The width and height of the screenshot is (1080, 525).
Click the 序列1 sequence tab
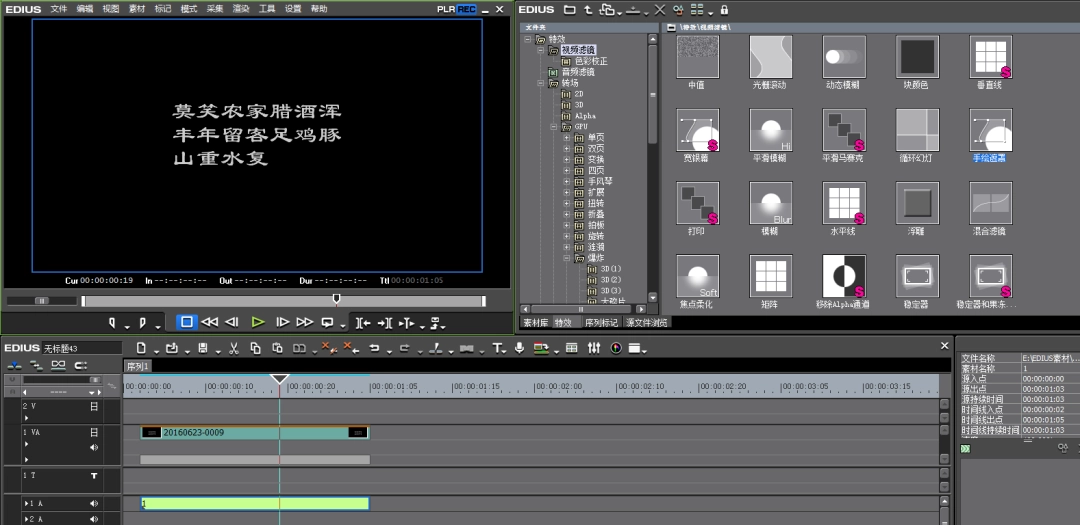click(137, 366)
